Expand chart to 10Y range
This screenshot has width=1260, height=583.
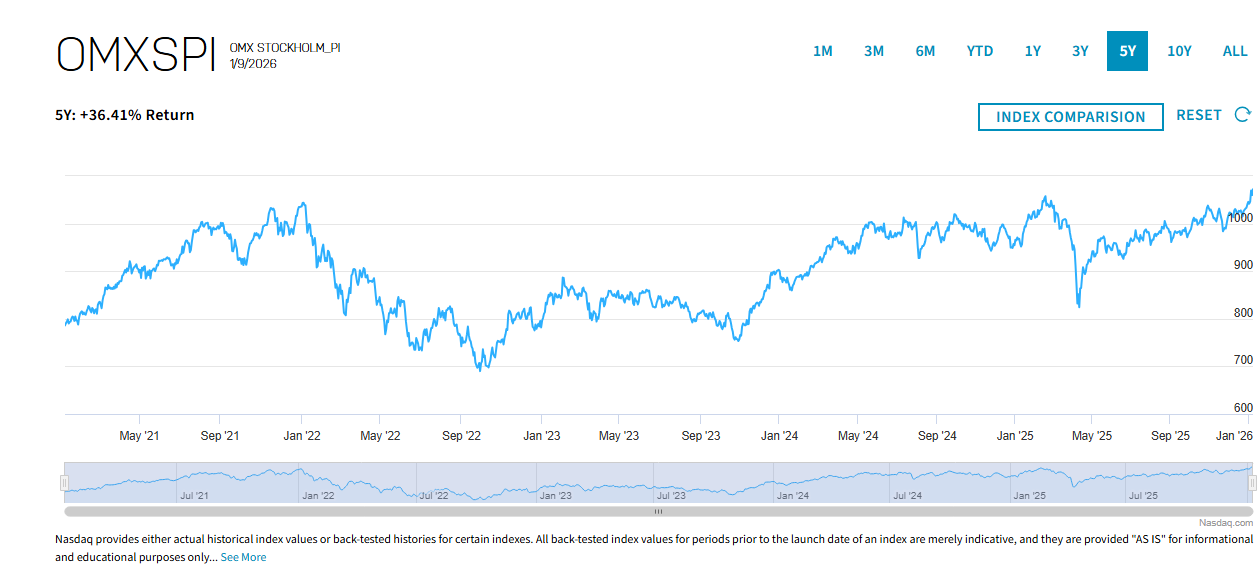(1179, 51)
